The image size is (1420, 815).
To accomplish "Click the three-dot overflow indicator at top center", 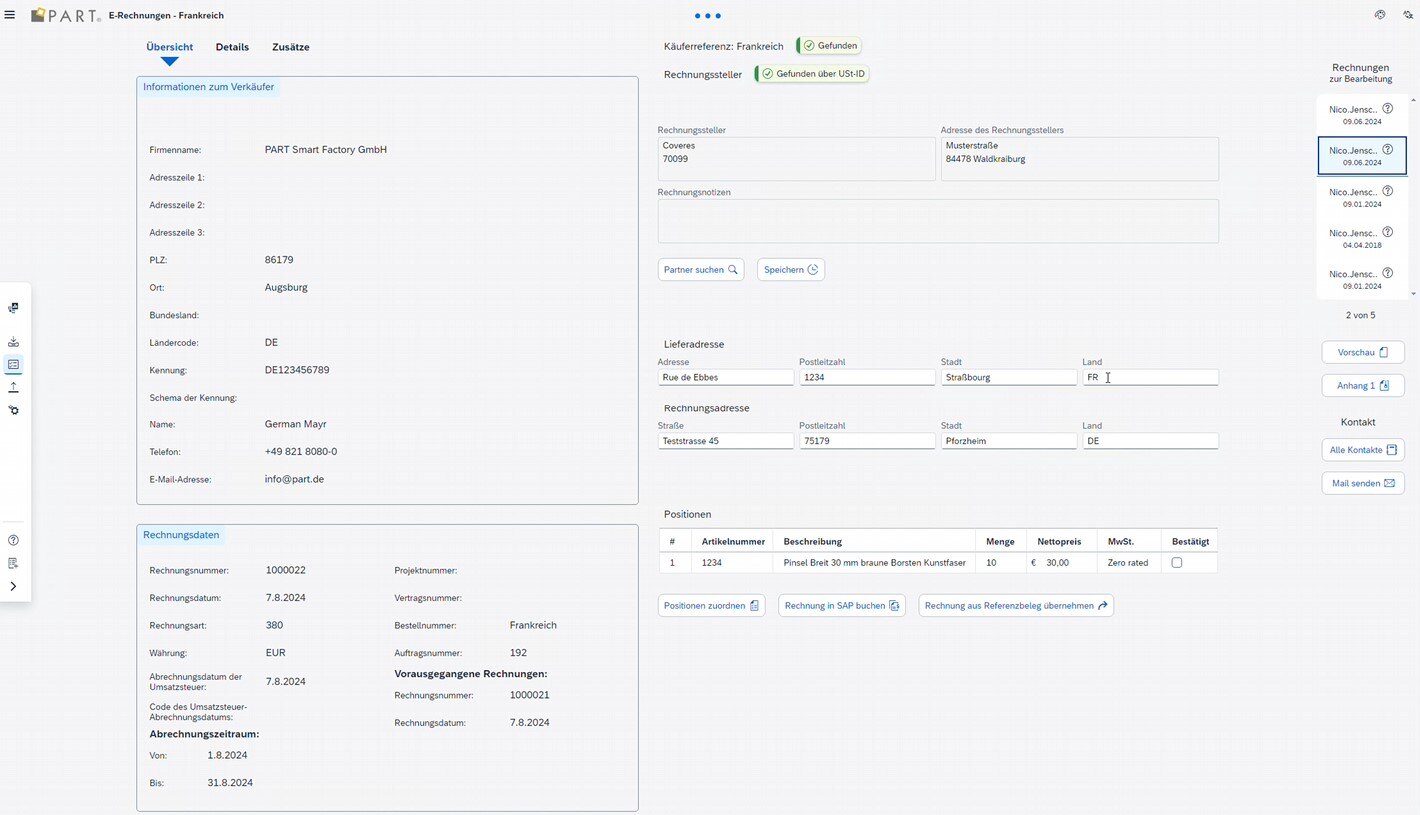I will coord(708,16).
